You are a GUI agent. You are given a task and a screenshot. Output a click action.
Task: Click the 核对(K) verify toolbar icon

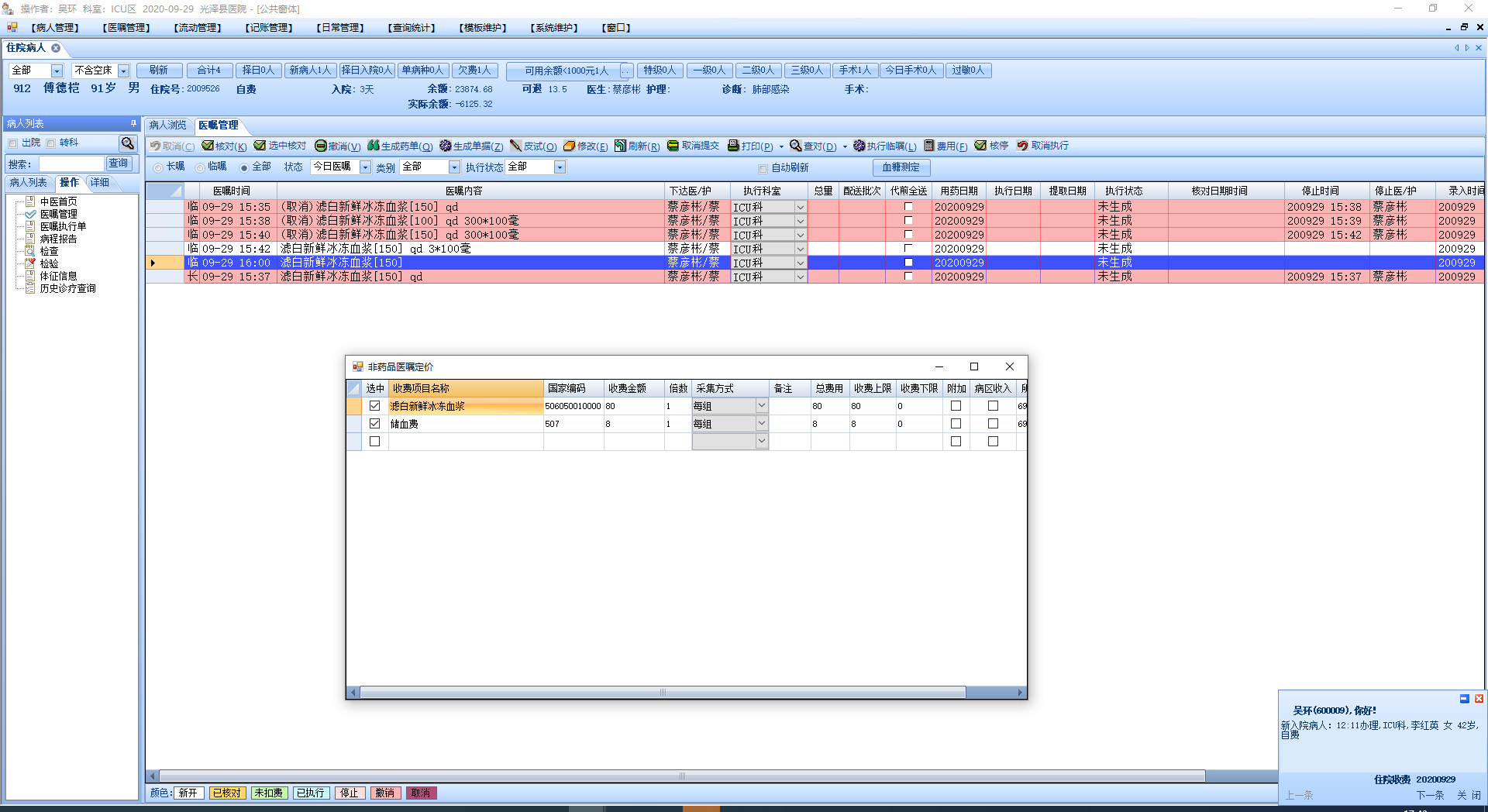tap(208, 146)
